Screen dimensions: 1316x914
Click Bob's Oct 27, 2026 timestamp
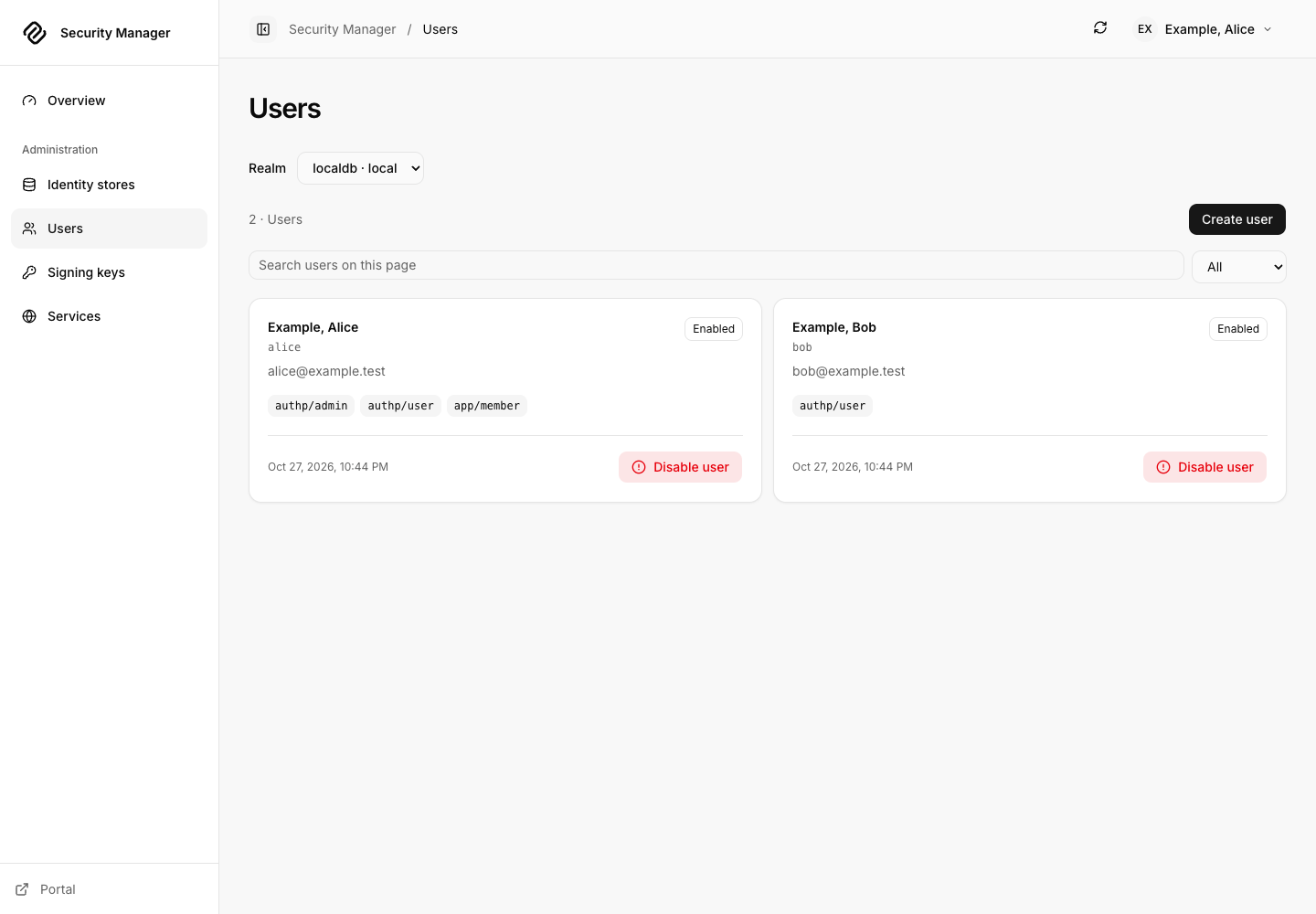(x=853, y=467)
